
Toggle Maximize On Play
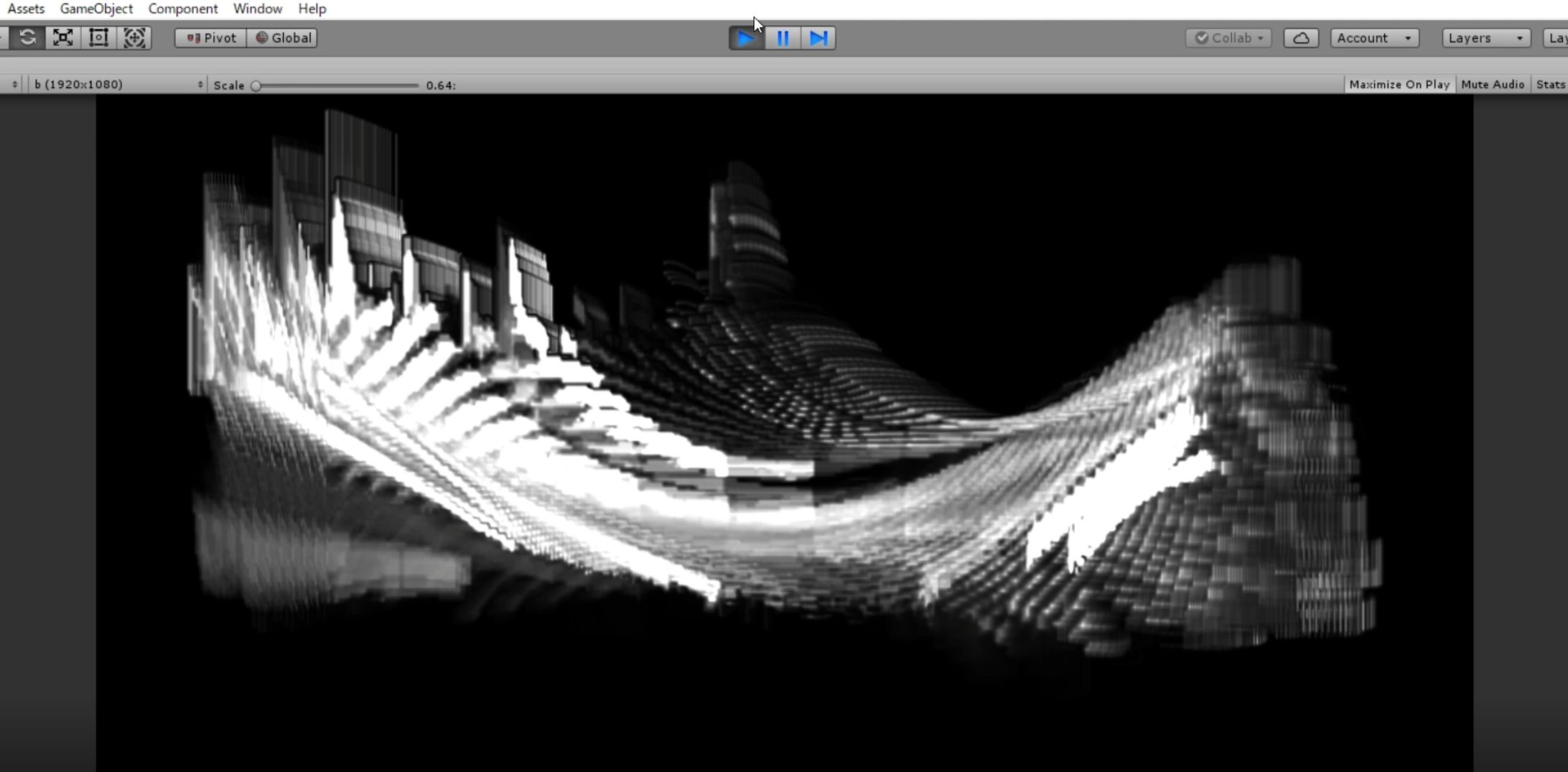coord(1399,85)
